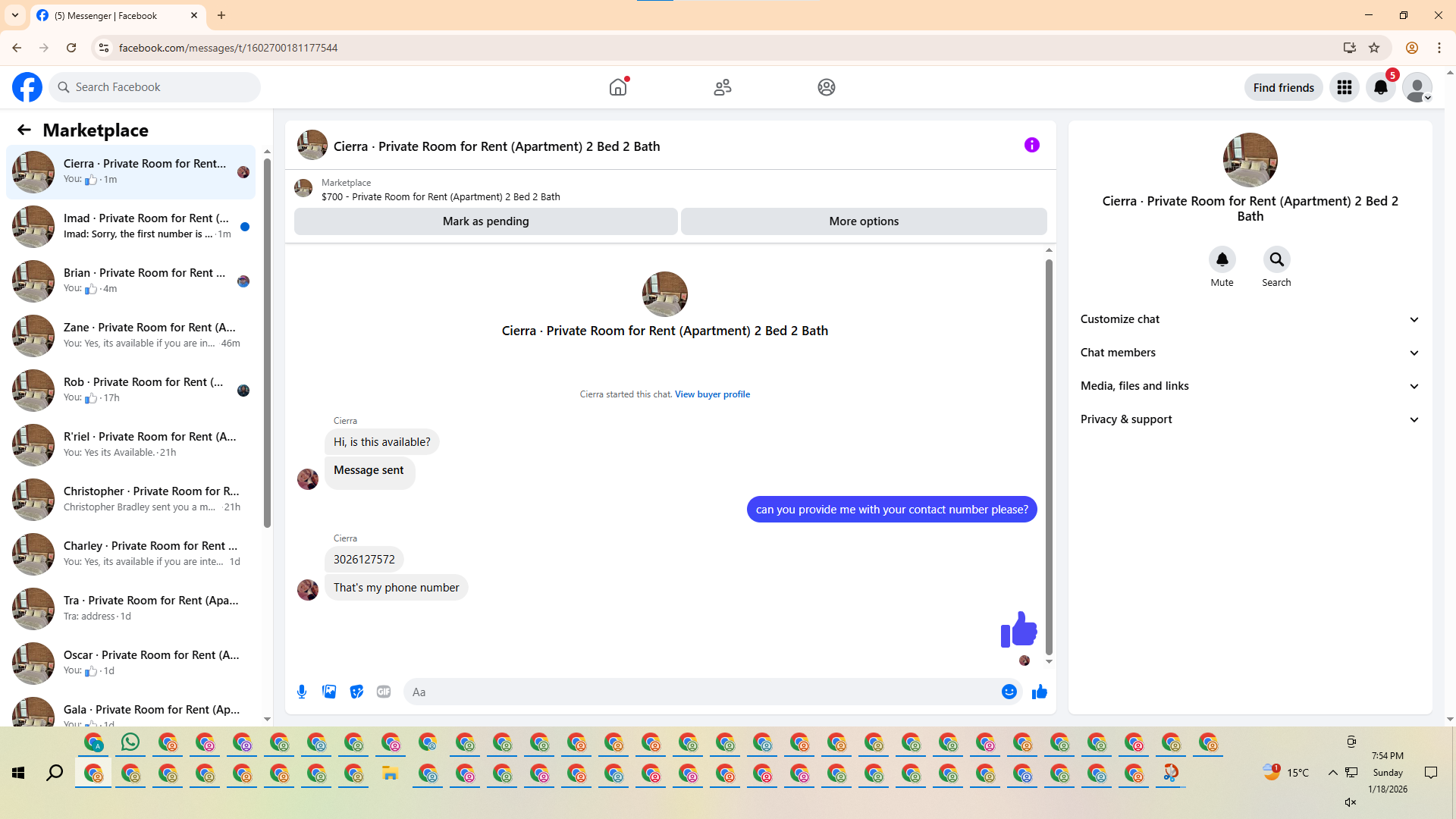
Task: Expand Media, files and links section
Action: tap(1249, 386)
